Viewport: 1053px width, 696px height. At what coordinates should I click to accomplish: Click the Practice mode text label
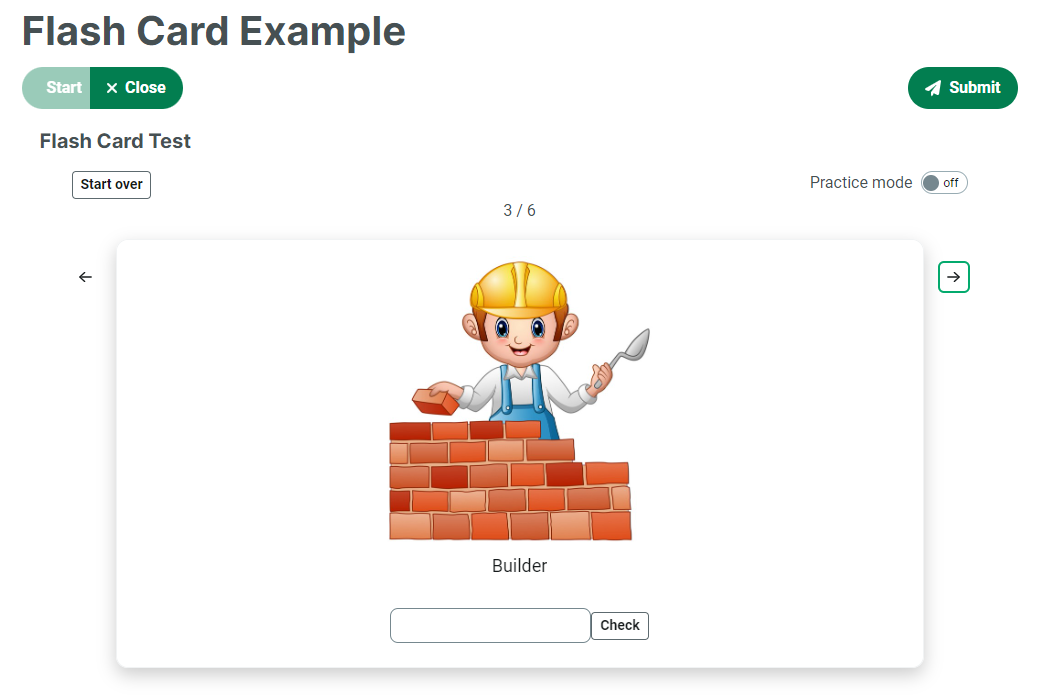click(860, 183)
